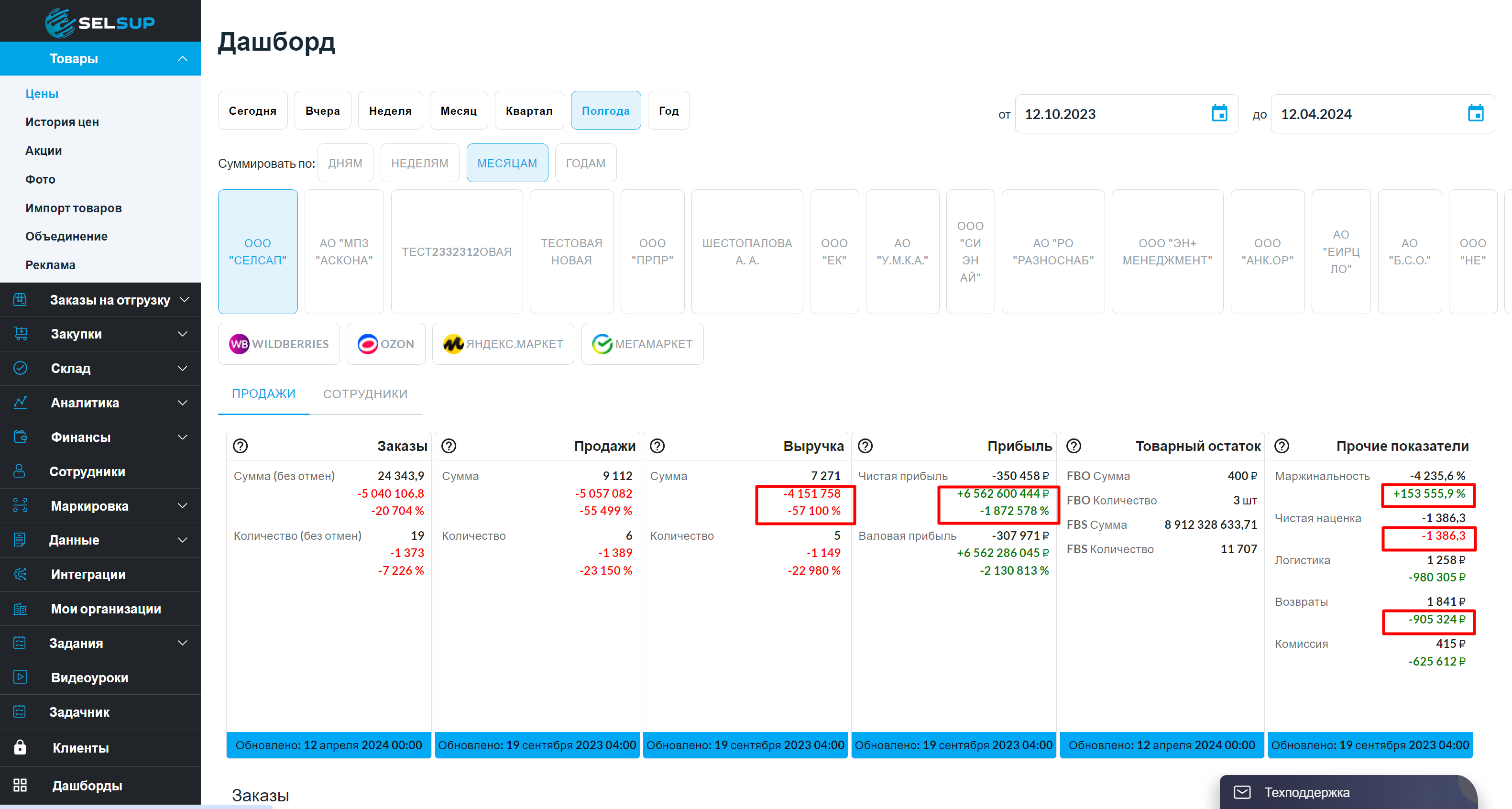Click the Видеоуроки play icon
This screenshot has width=1512, height=809.
(x=20, y=678)
